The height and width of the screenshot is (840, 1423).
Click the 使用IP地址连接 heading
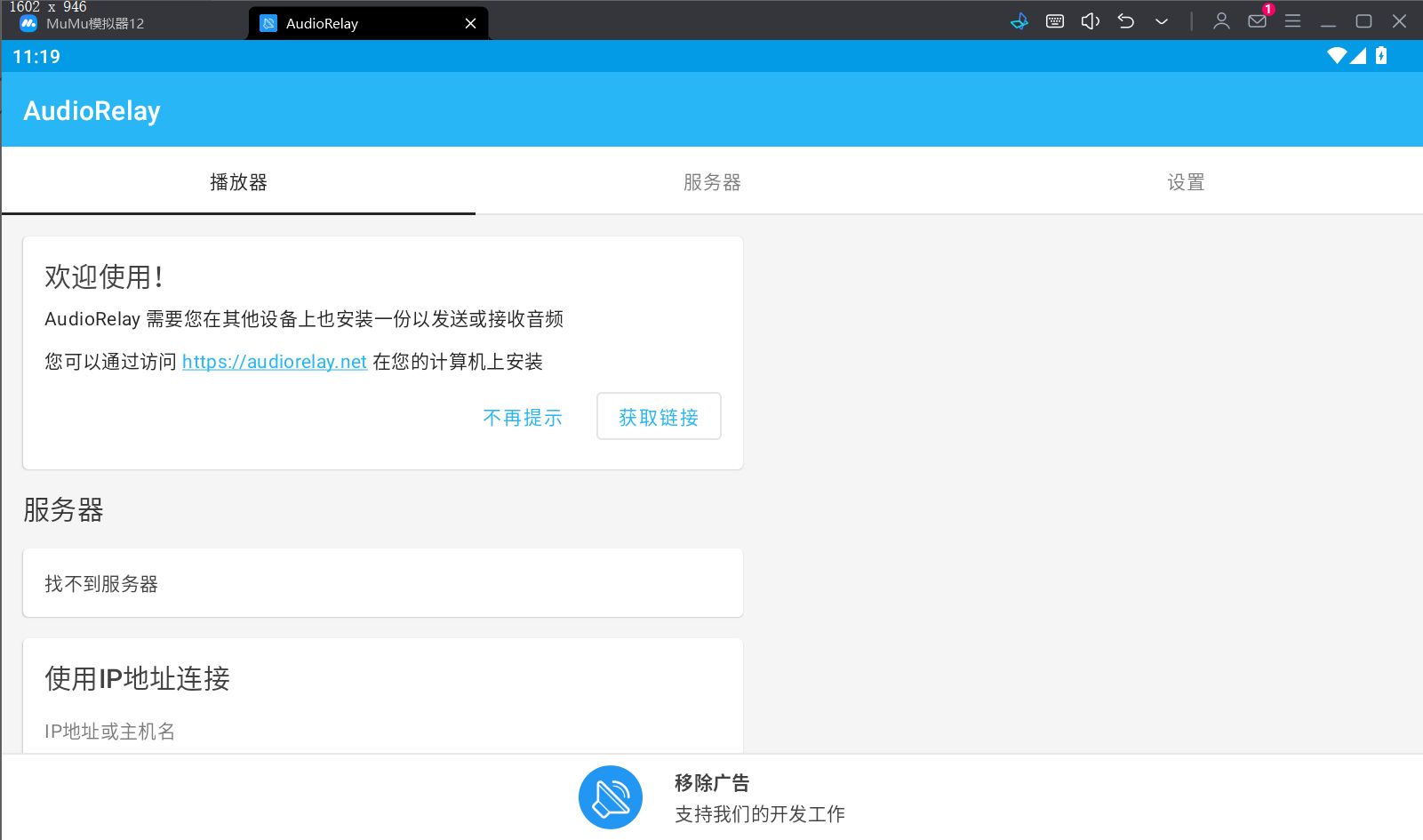138,678
